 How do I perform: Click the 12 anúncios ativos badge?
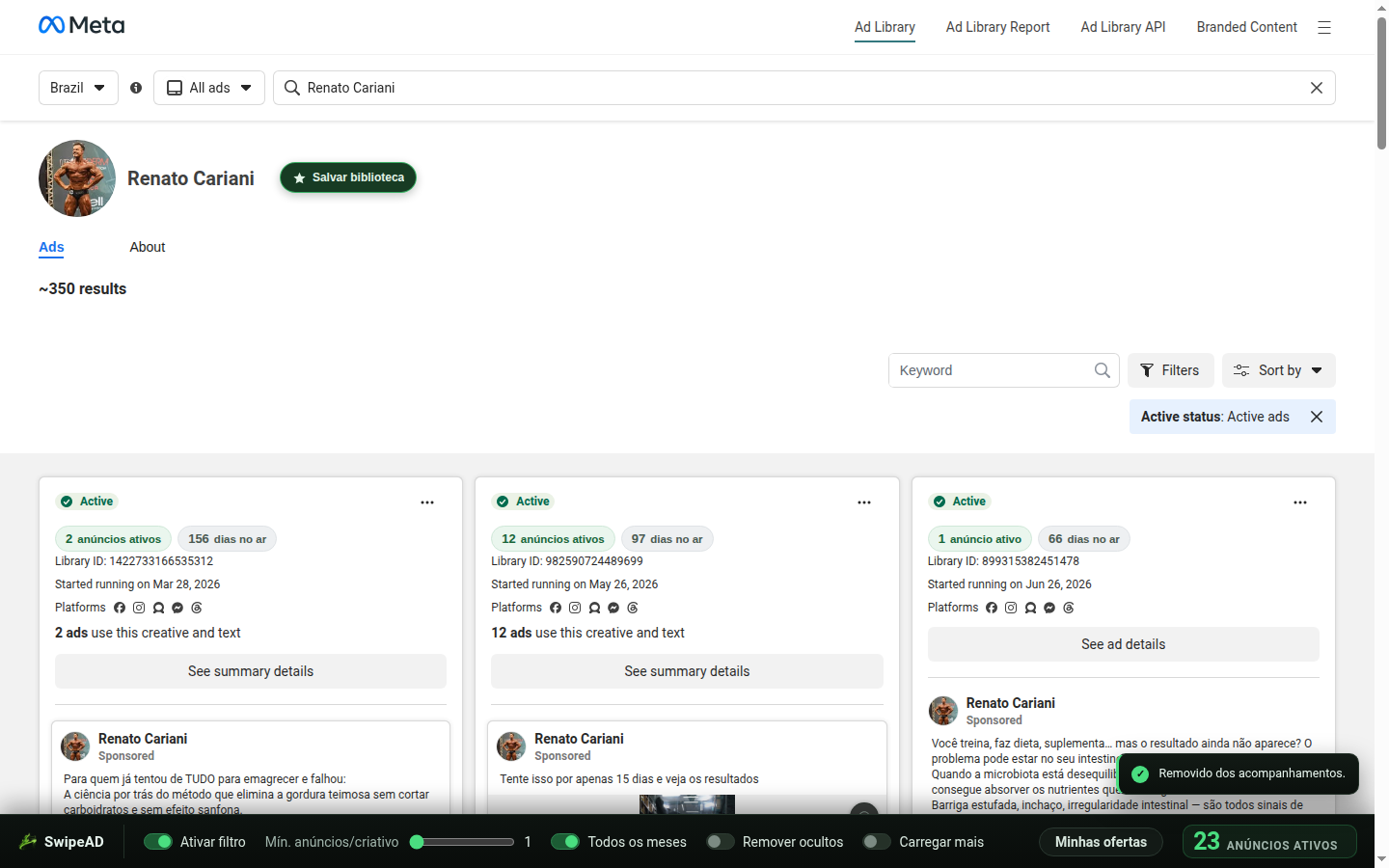point(553,539)
